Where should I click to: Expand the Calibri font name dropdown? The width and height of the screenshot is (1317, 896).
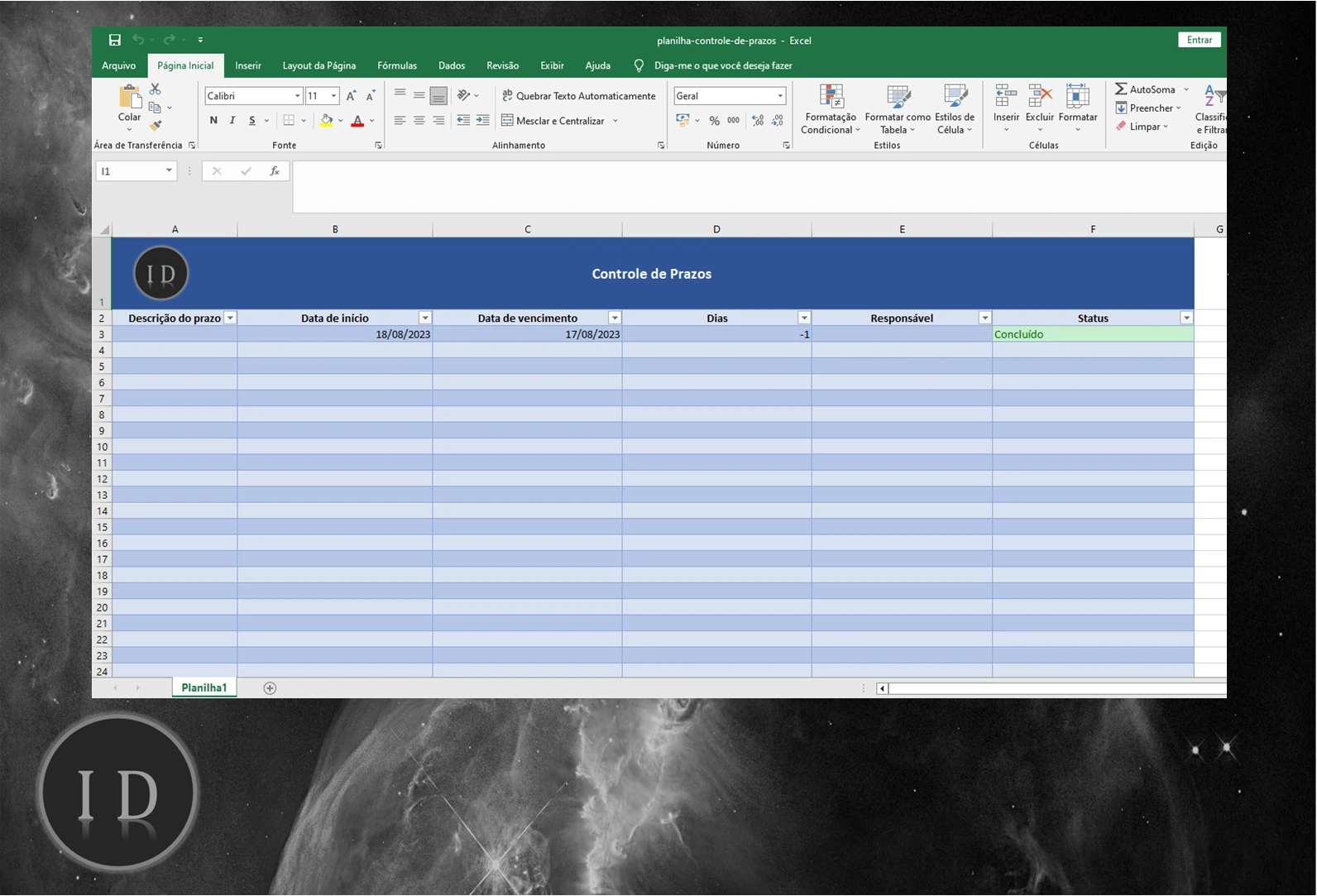tap(297, 96)
